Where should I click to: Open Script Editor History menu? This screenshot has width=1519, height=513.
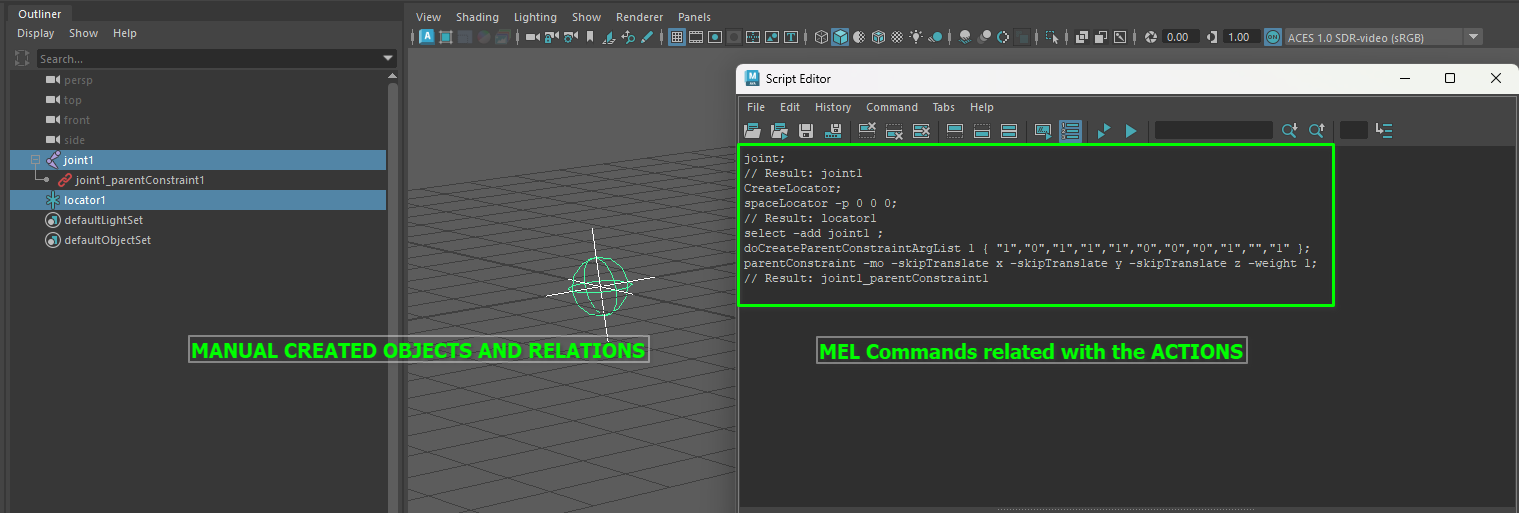click(833, 107)
